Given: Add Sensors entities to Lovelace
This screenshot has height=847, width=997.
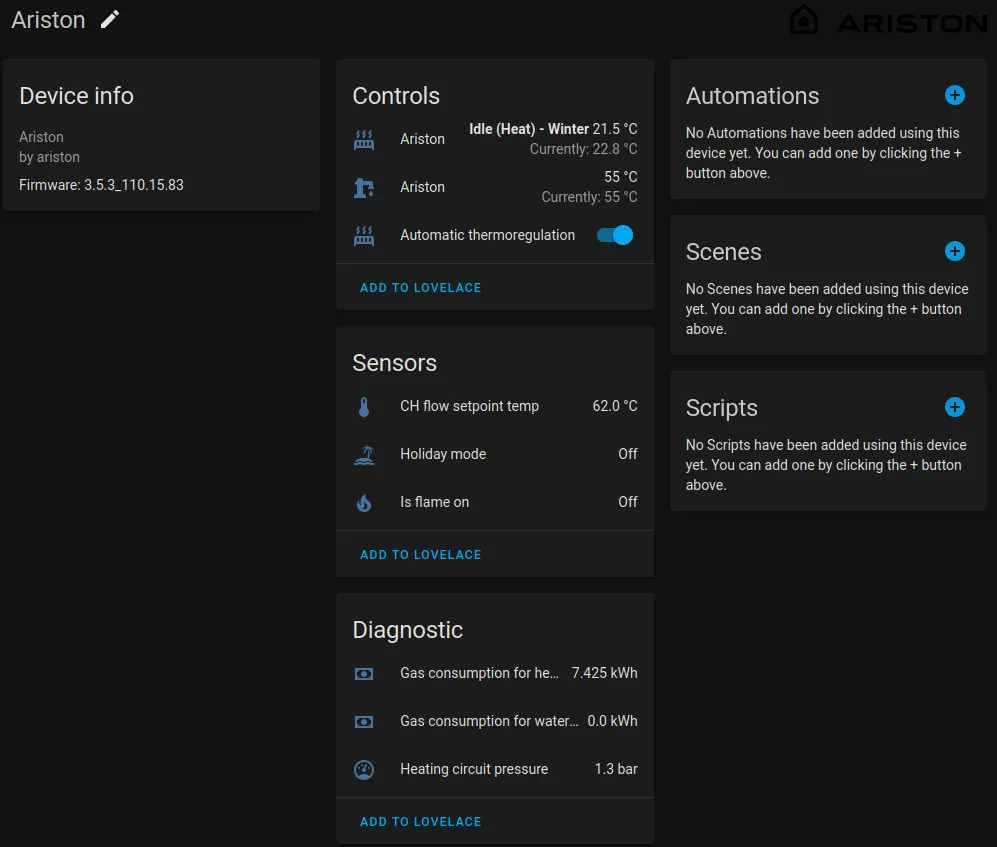Looking at the screenshot, I should coord(420,554).
